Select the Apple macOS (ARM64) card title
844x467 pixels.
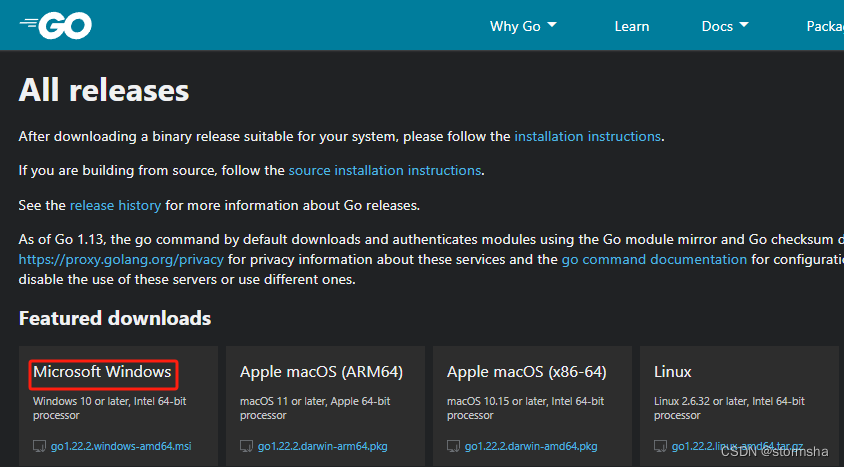[321, 372]
